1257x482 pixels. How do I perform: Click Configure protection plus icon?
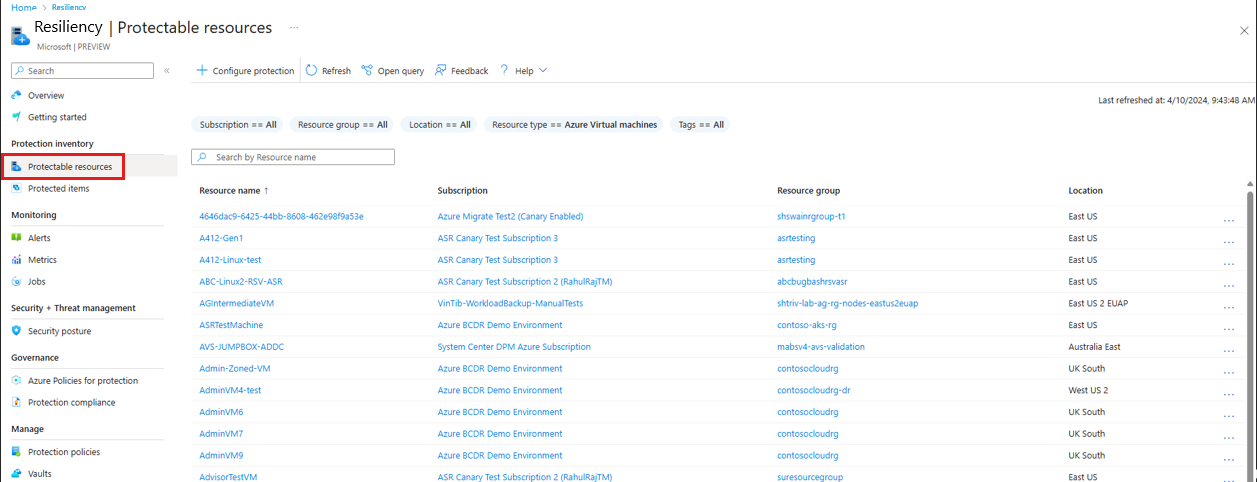pyautogui.click(x=202, y=71)
